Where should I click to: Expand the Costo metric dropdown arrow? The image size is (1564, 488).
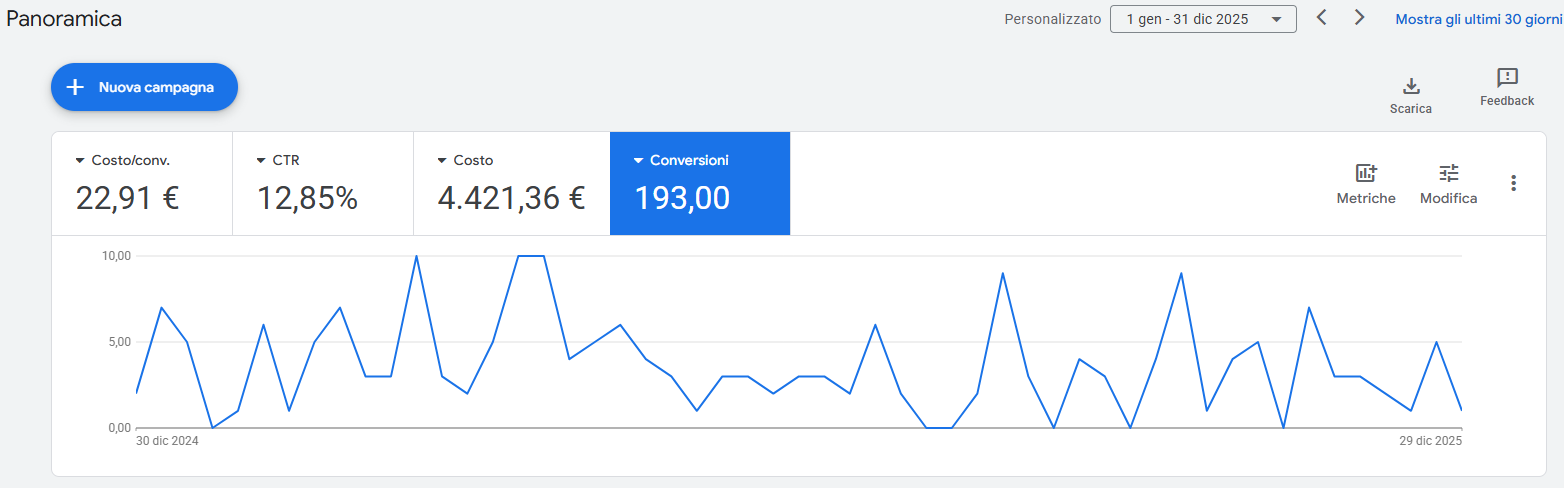tap(442, 161)
